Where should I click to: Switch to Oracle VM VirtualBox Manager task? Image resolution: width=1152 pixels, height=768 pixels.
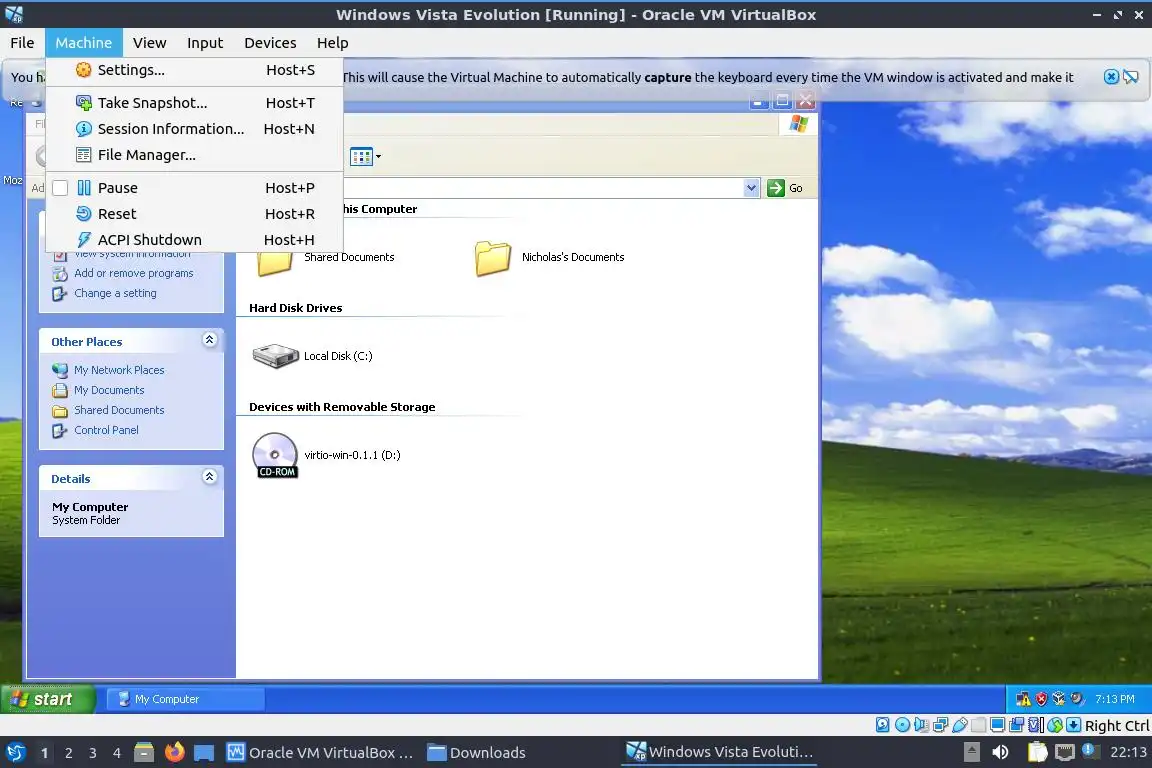coord(320,753)
